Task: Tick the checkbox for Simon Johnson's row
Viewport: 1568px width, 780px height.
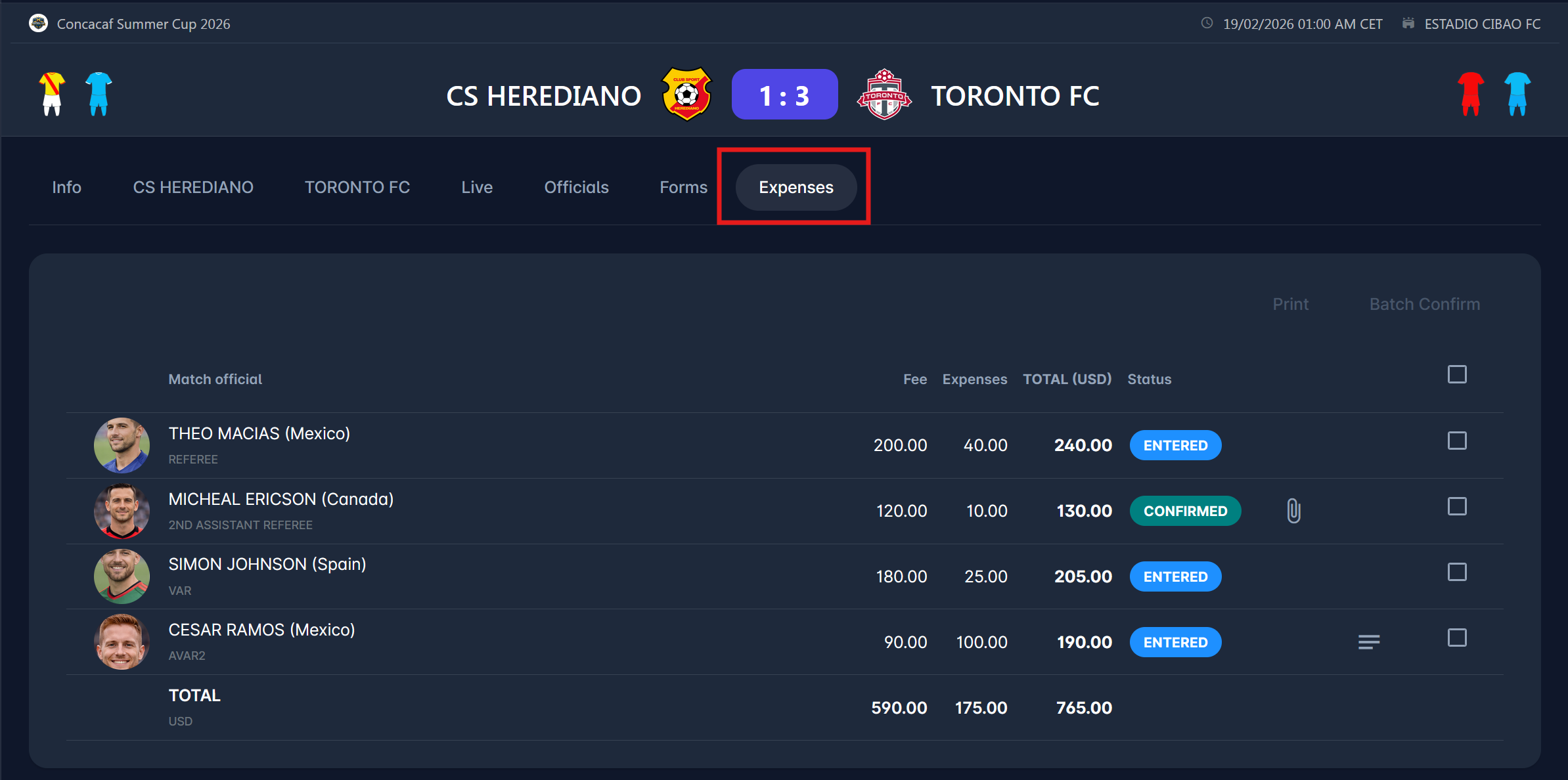Action: (1457, 572)
